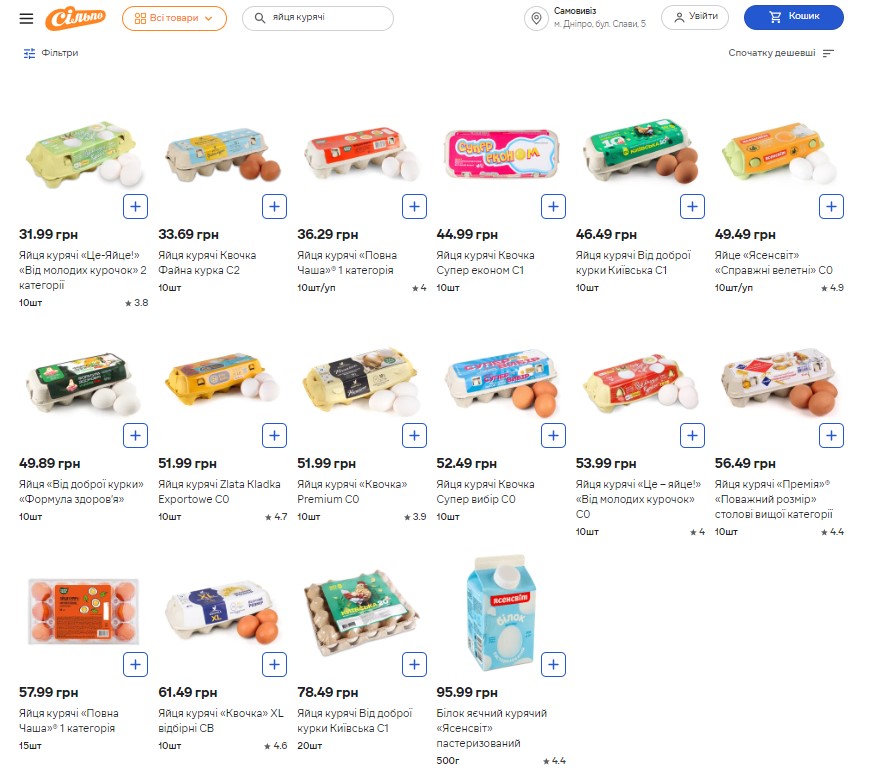This screenshot has width=872, height=778.
Task: View the Київська С1 20шт egg tray image
Action: (x=361, y=611)
